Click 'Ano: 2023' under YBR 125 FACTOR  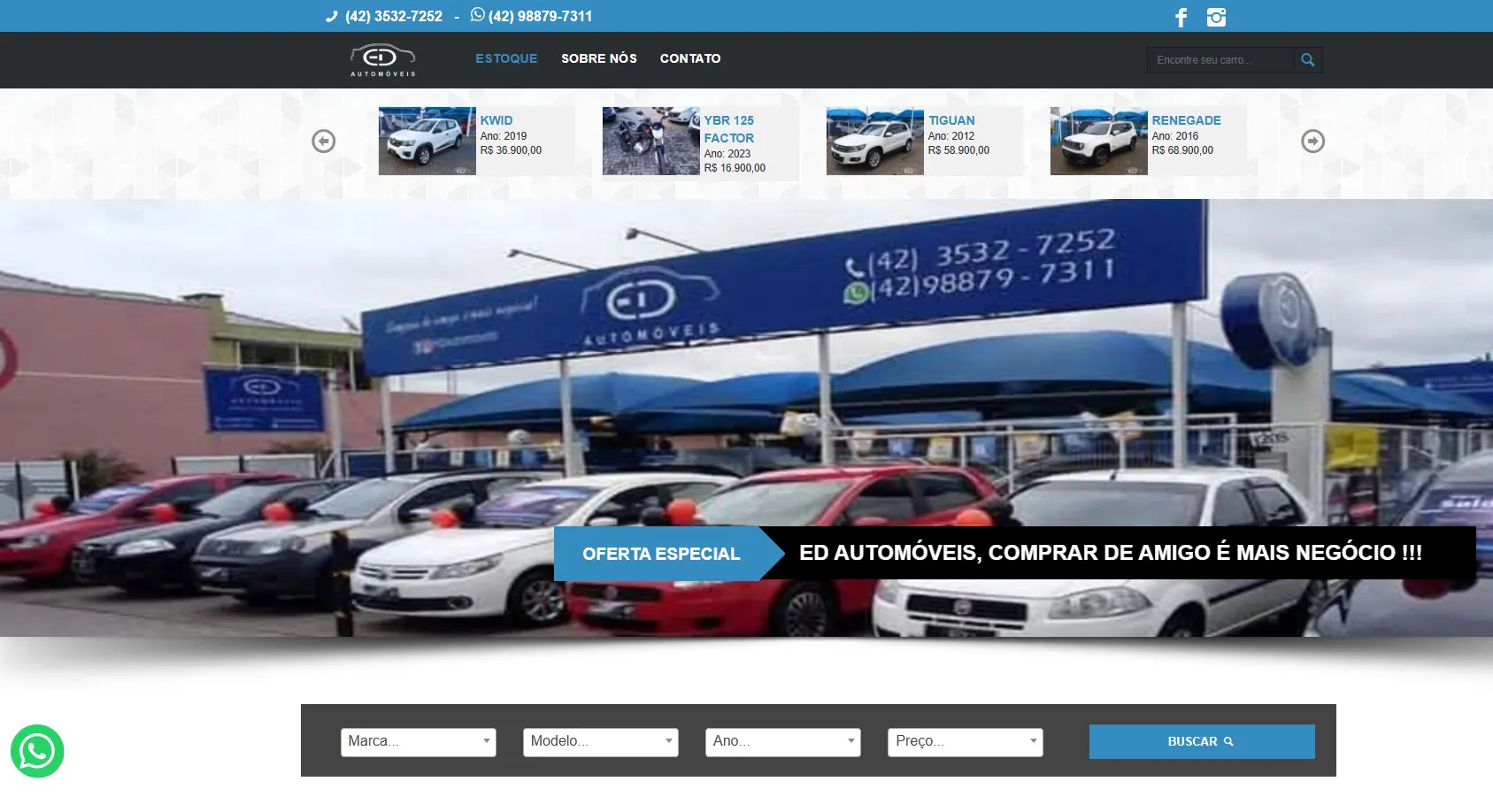727,154
